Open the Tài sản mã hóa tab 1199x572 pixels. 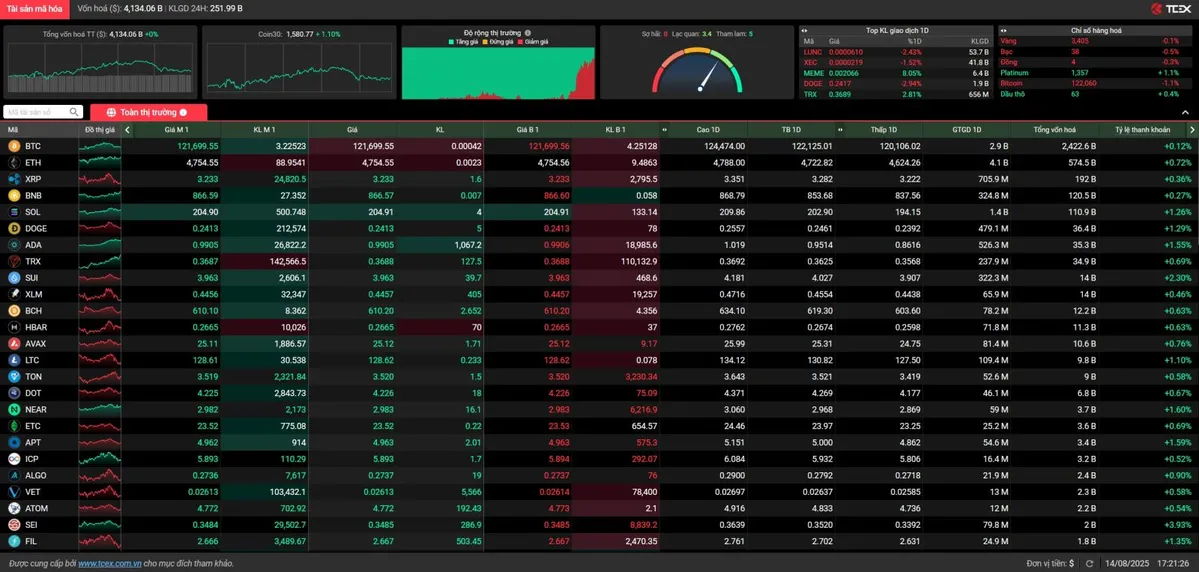pyautogui.click(x=35, y=9)
